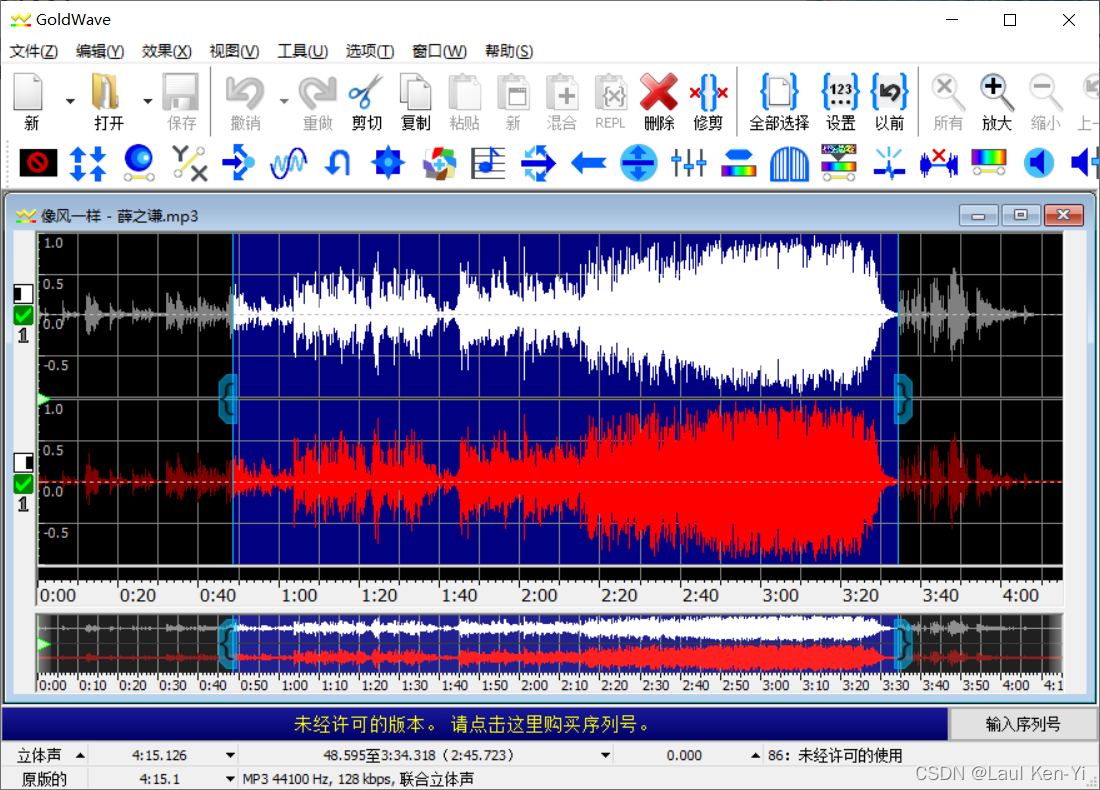The height and width of the screenshot is (790, 1100).
Task: Click the music staff effect icon
Action: (x=488, y=163)
